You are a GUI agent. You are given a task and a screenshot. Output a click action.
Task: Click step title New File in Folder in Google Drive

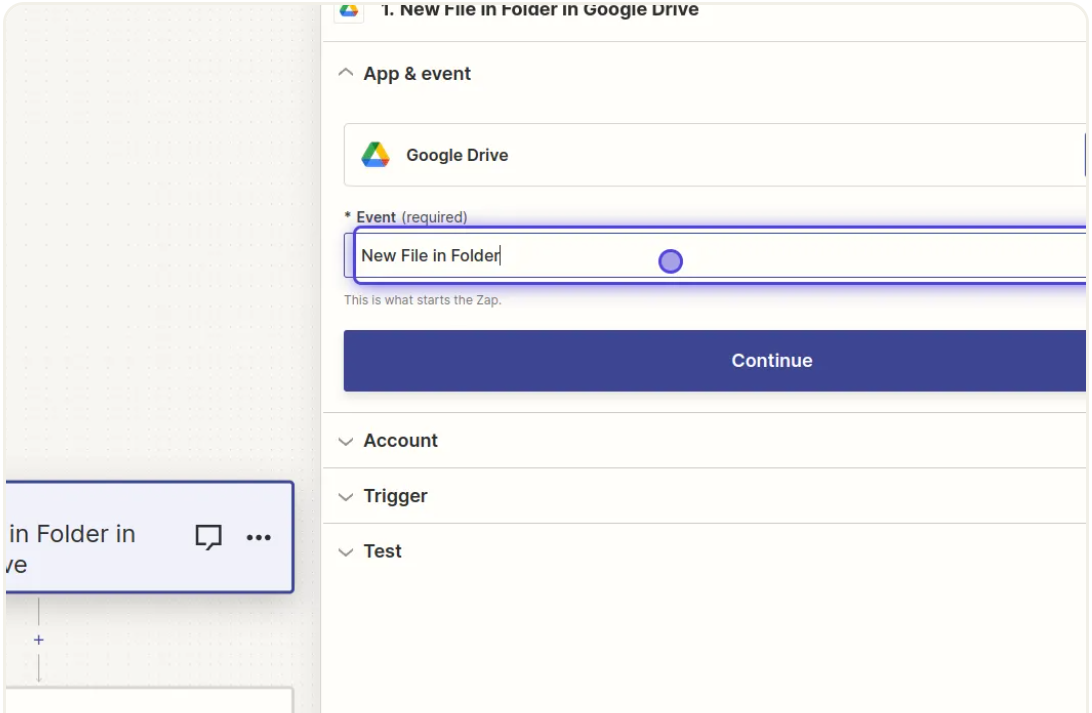(539, 10)
